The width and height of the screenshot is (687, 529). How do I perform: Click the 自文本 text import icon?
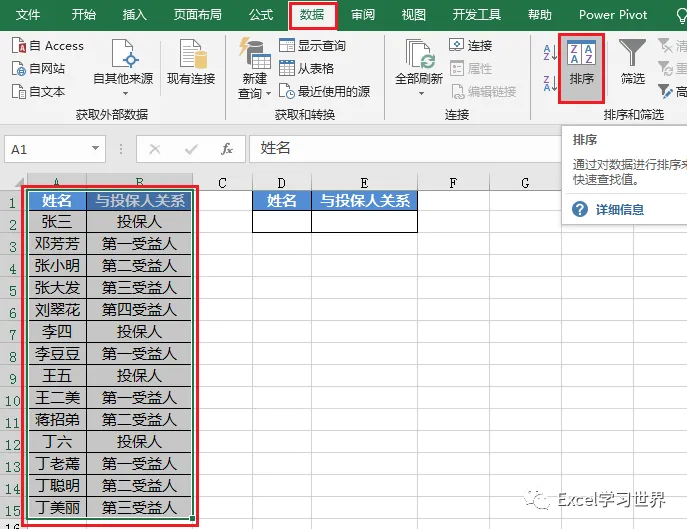pos(19,92)
